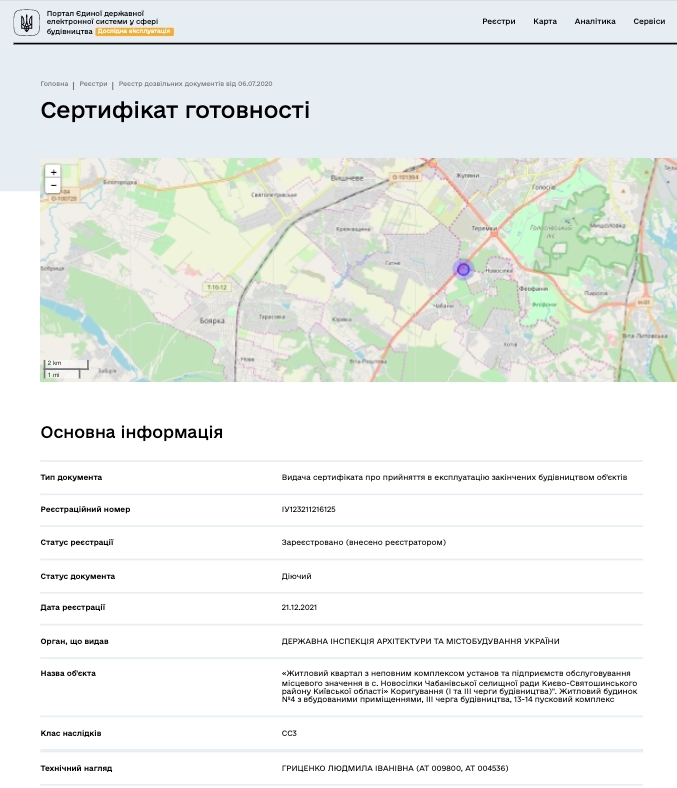Click the Технічний нагляд field label
The width and height of the screenshot is (677, 788).
click(x=76, y=768)
